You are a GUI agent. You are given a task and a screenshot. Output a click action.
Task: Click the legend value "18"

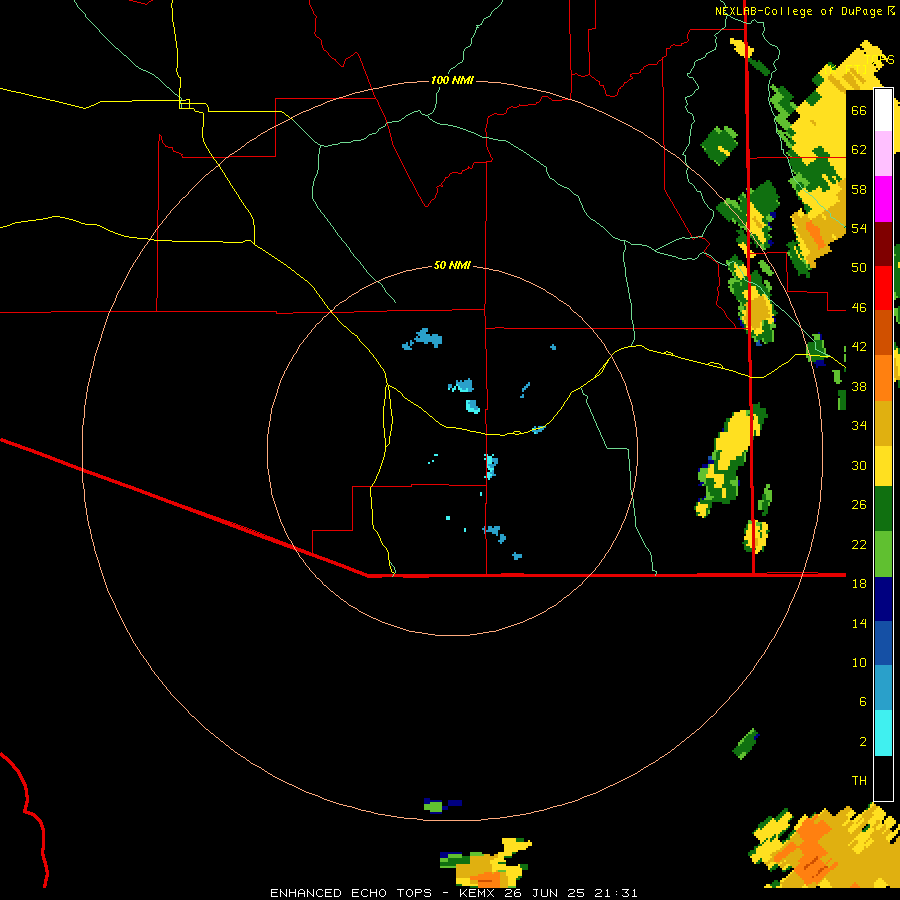pyautogui.click(x=859, y=584)
